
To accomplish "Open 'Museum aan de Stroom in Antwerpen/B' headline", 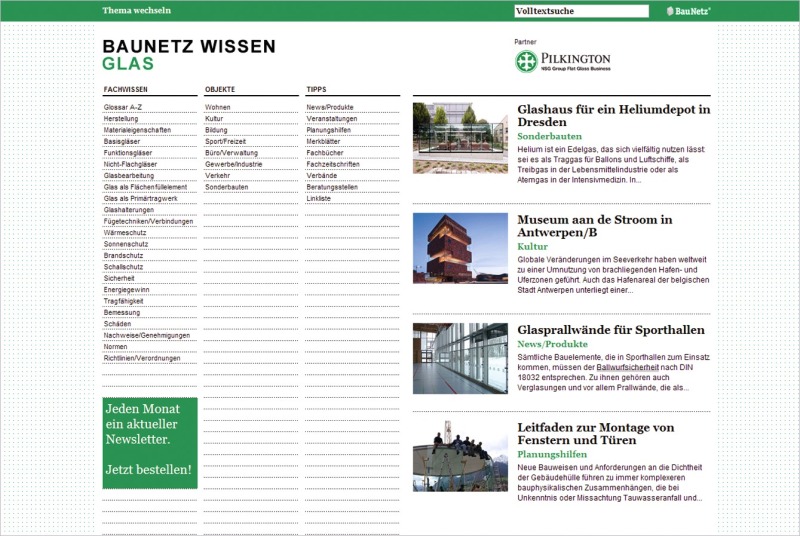I will pyautogui.click(x=595, y=226).
